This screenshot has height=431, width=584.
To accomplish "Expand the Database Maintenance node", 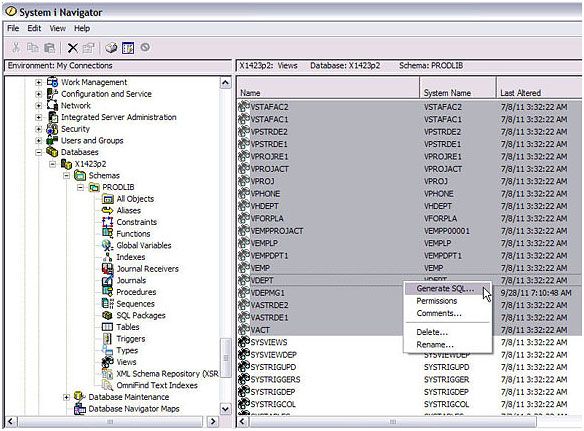I will pos(66,397).
